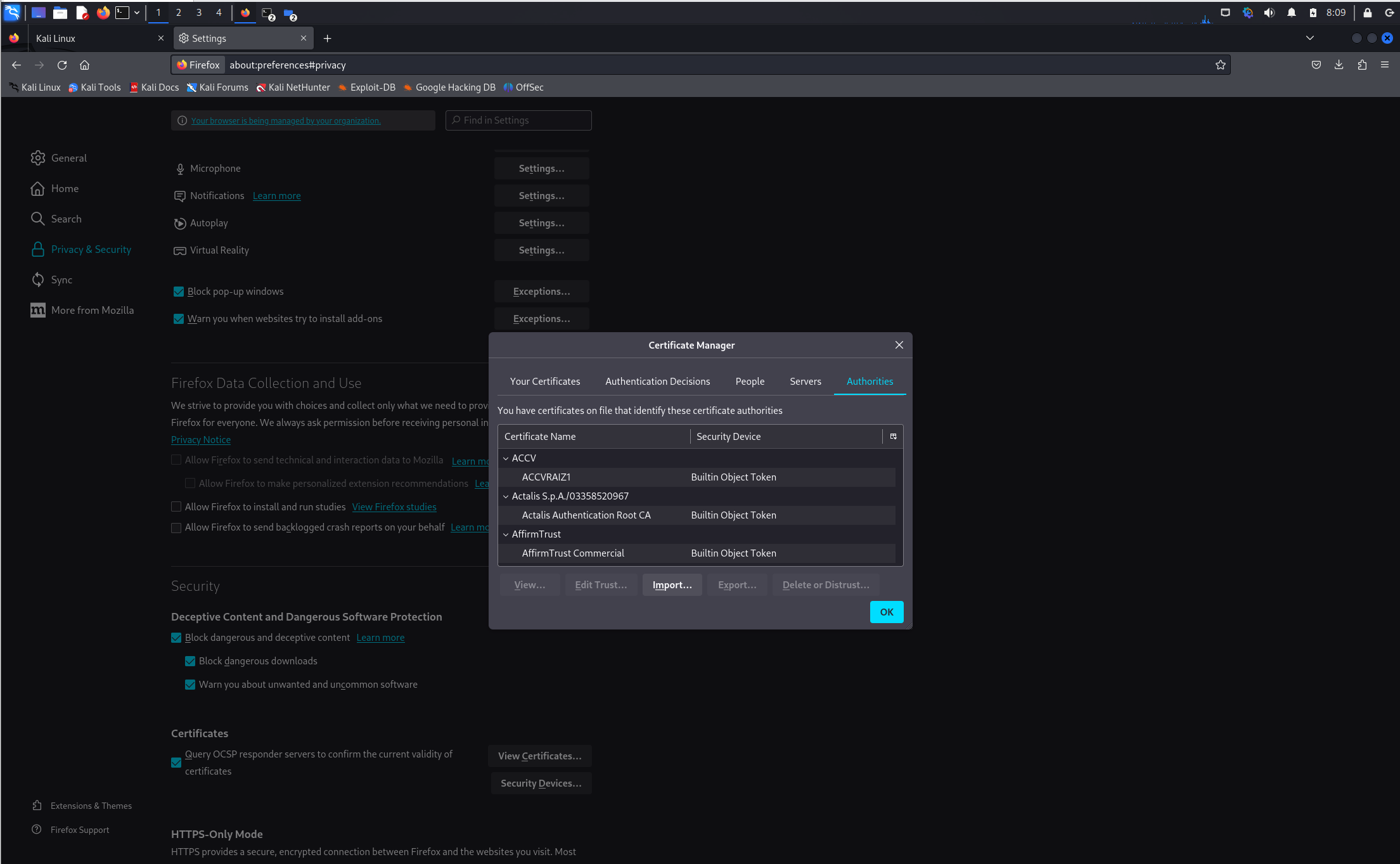Switch to workspace 3 in panel

tap(198, 12)
